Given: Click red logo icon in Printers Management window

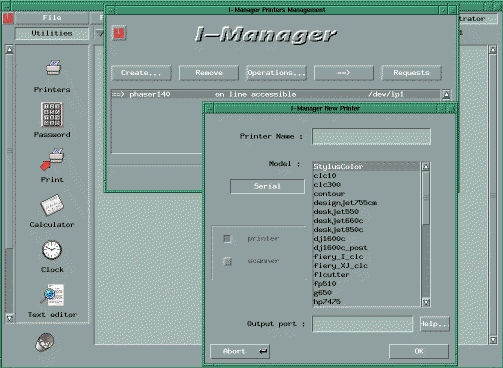Looking at the screenshot, I should pyautogui.click(x=119, y=33).
